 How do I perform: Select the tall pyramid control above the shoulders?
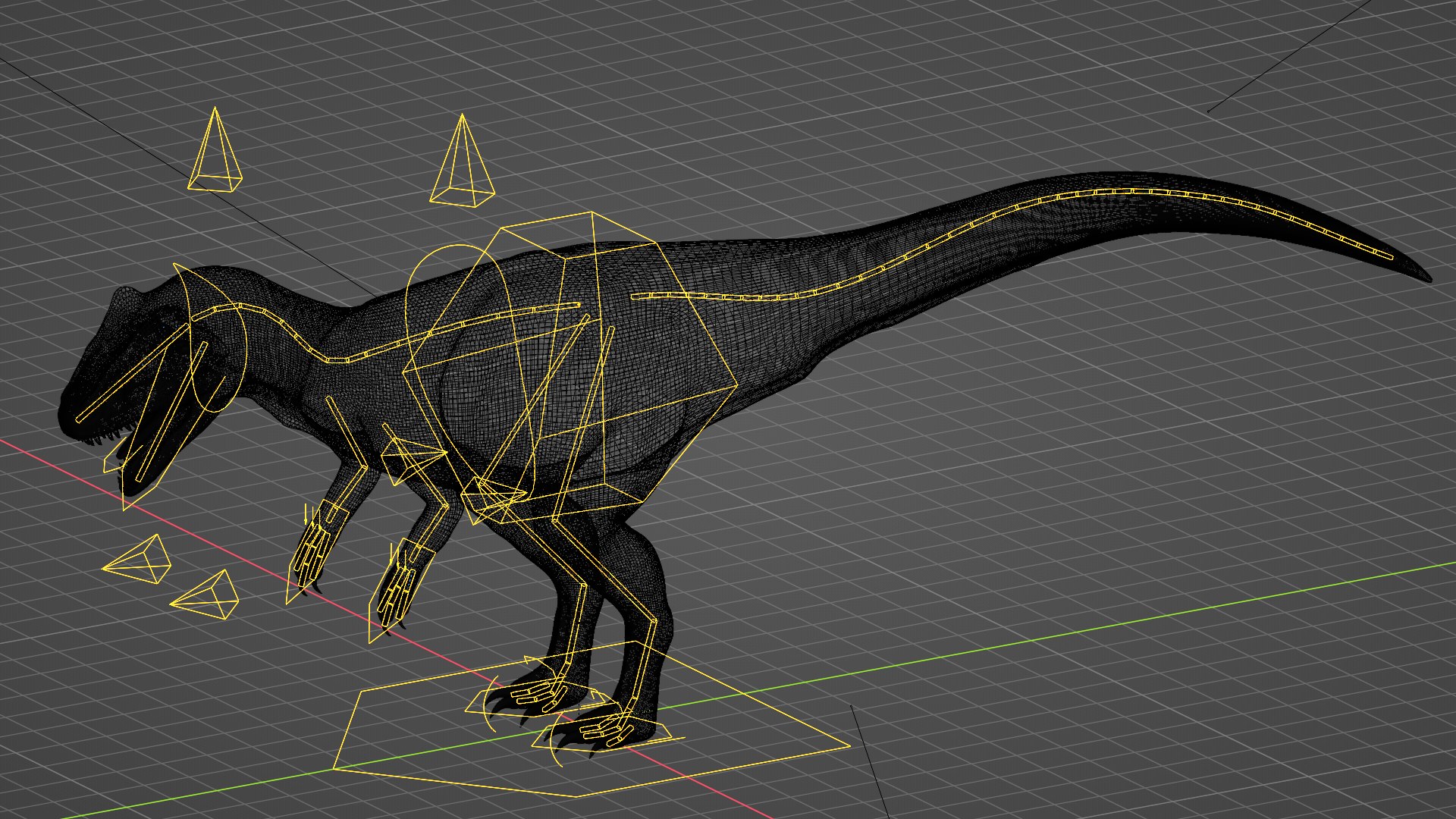[463, 161]
